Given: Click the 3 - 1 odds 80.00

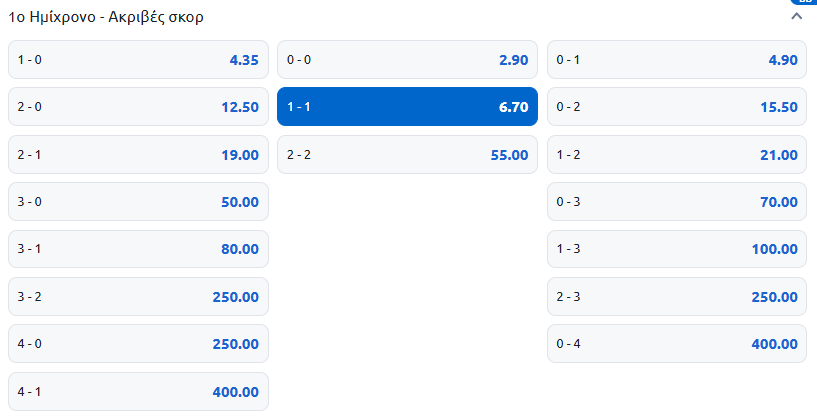Looking at the screenshot, I should coord(138,249).
